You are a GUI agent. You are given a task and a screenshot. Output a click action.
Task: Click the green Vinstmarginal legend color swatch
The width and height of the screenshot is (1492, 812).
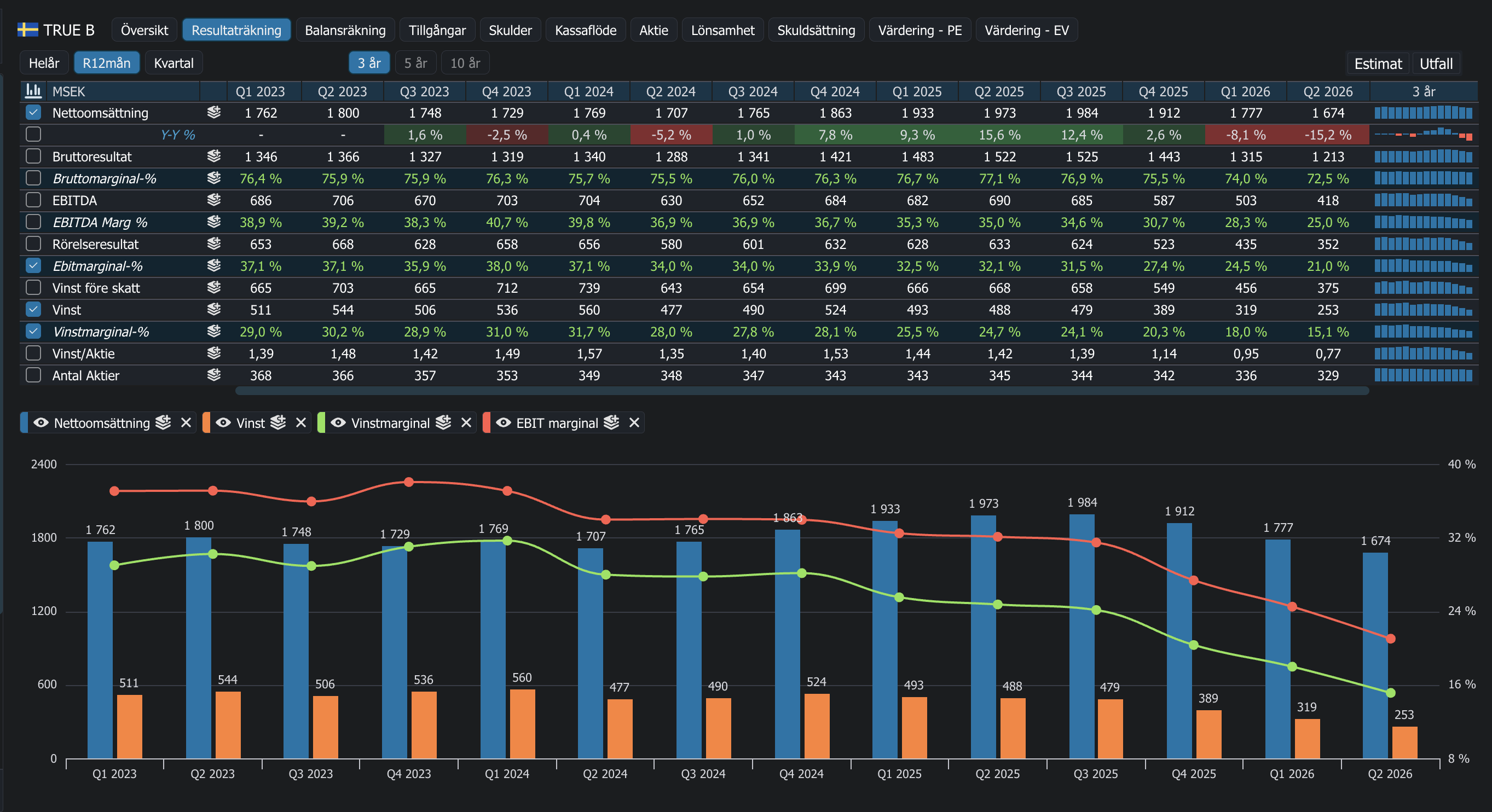[x=321, y=423]
